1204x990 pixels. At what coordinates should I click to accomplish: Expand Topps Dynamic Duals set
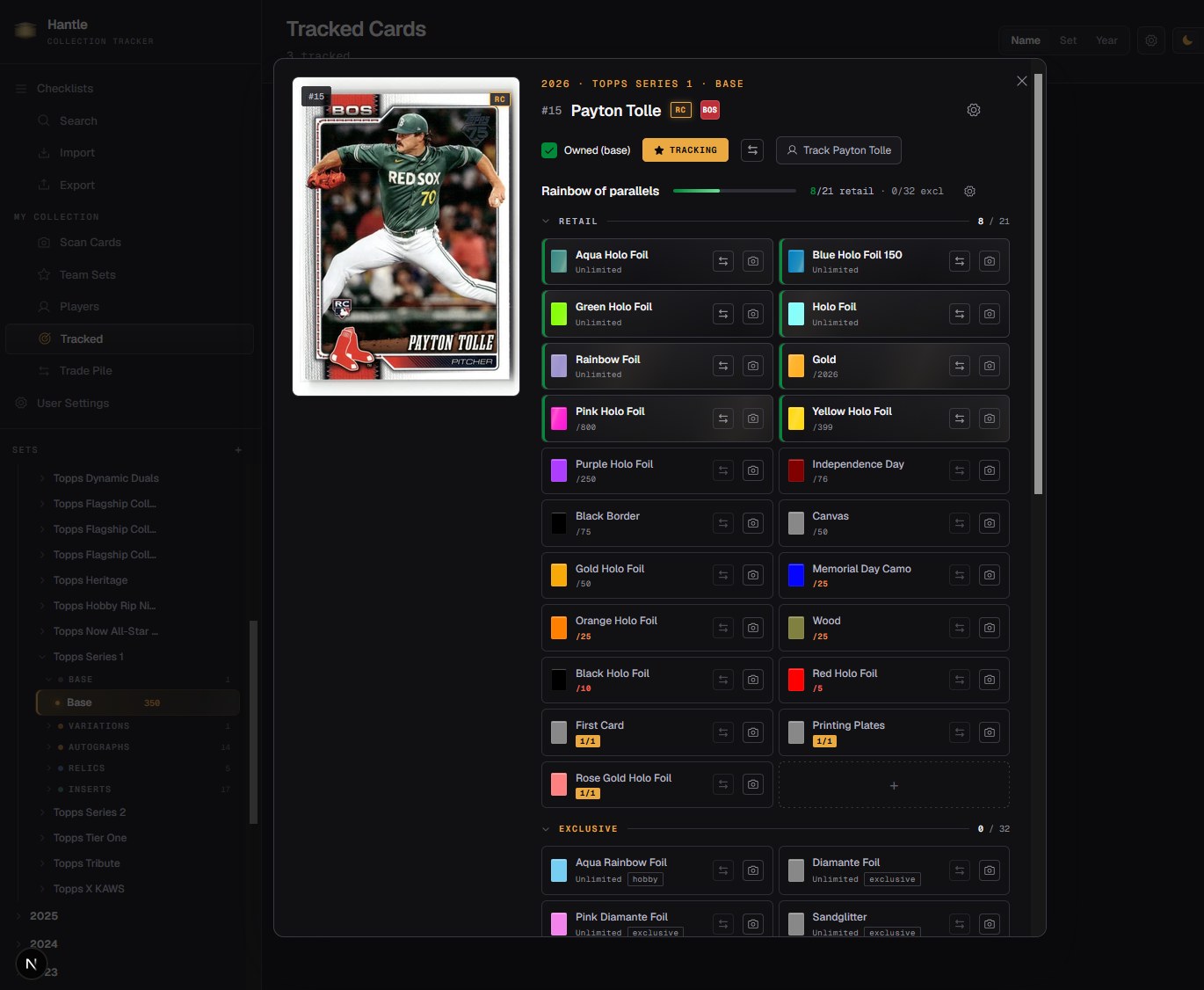coord(42,478)
